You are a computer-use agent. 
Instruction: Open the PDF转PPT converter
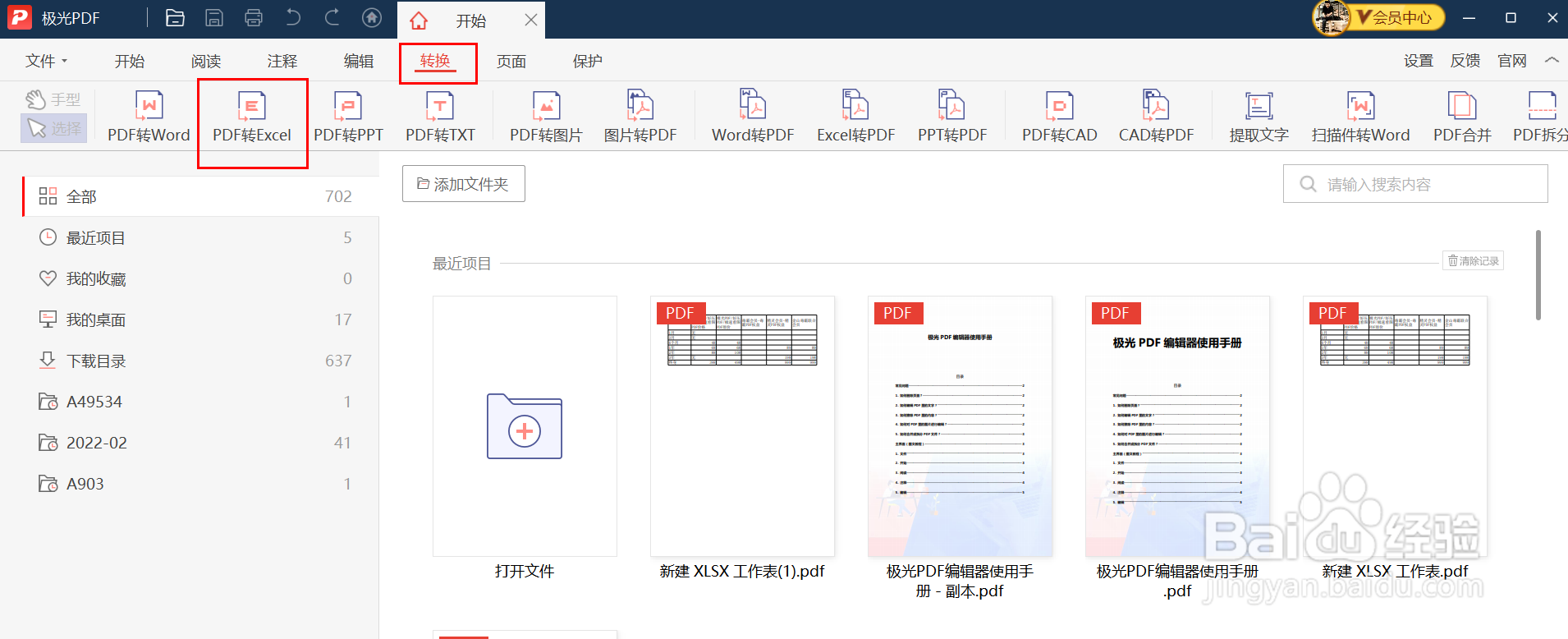[348, 117]
